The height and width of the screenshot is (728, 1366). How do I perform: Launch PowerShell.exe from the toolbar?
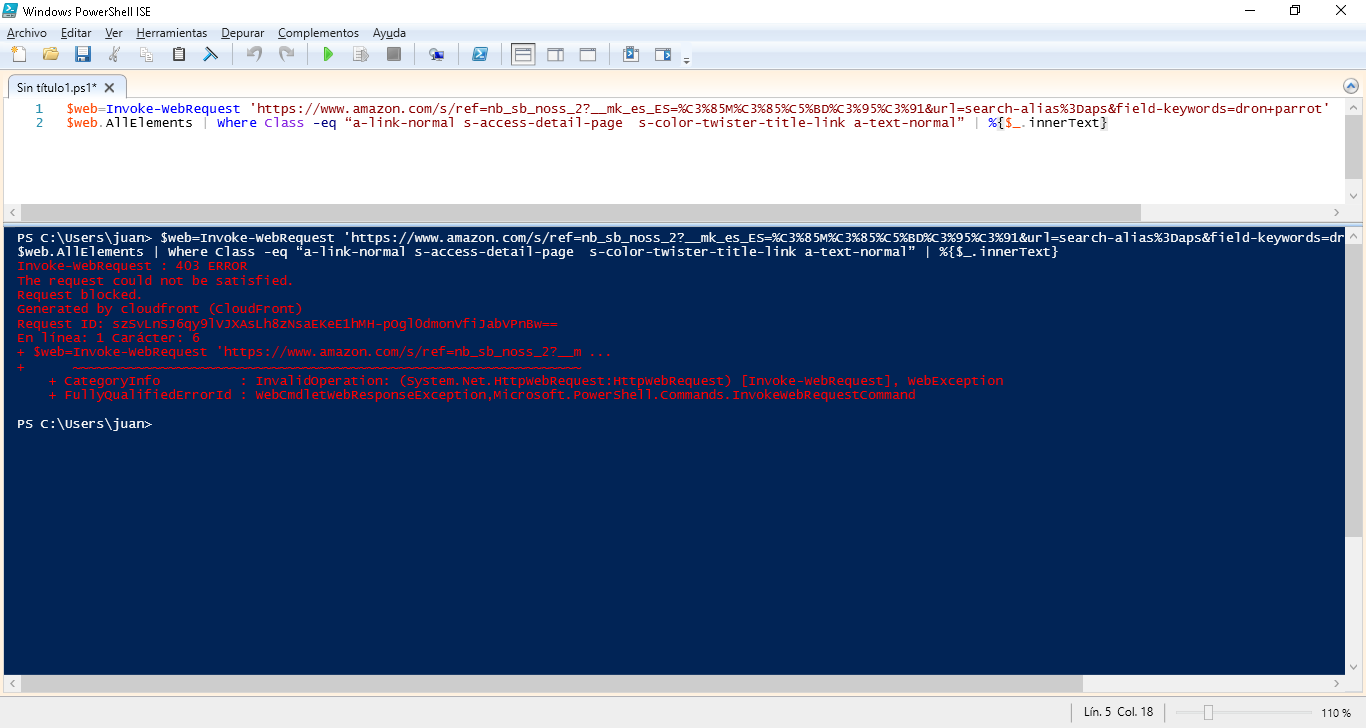coord(480,54)
